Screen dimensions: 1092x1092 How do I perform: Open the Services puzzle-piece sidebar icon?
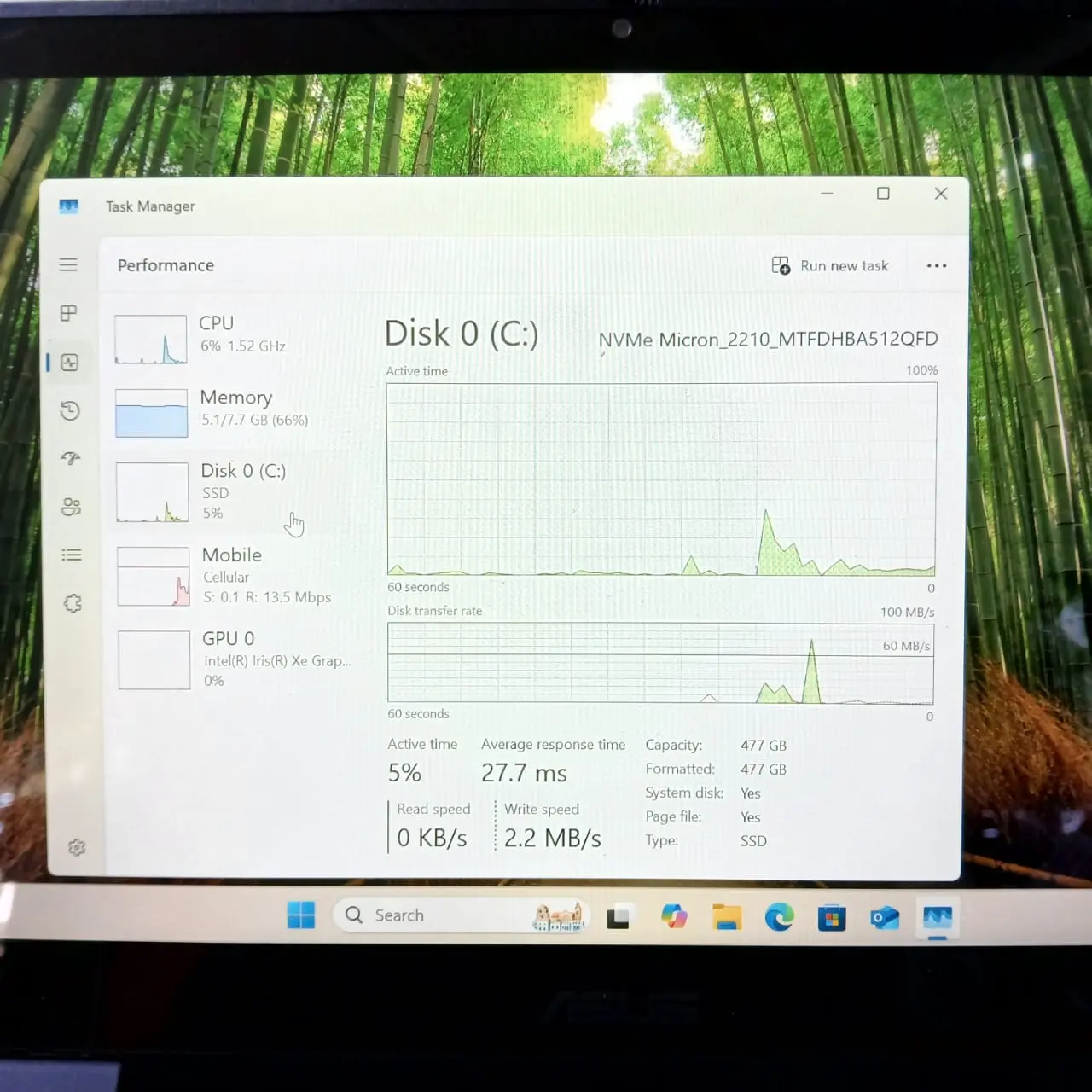point(73,604)
